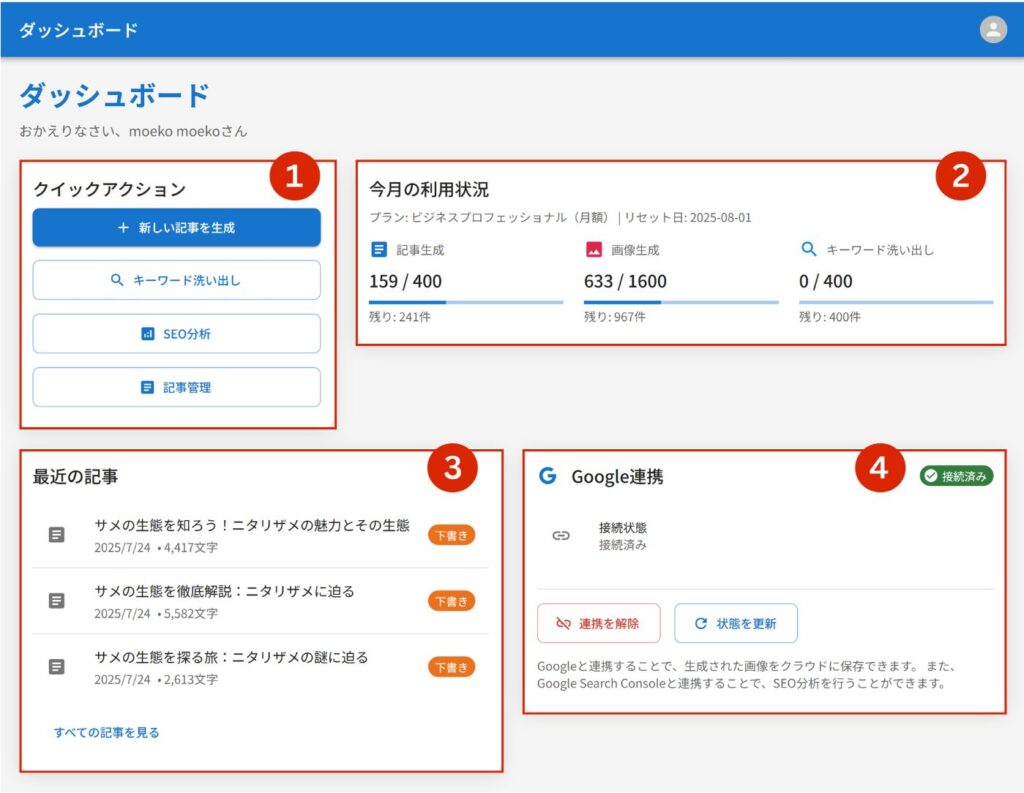Click document icon of third recent article
This screenshot has width=1024, height=793.
click(x=57, y=666)
